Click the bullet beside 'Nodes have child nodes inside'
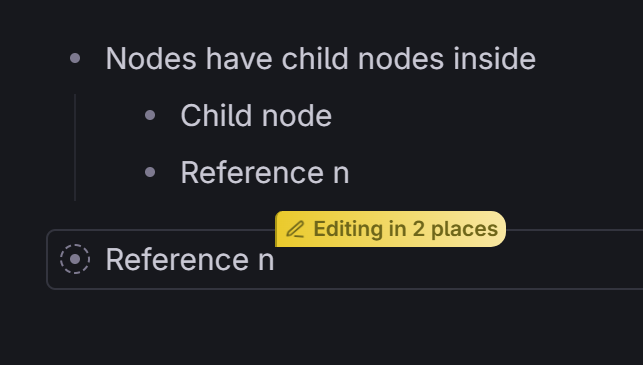The height and width of the screenshot is (365, 643). pos(75,58)
